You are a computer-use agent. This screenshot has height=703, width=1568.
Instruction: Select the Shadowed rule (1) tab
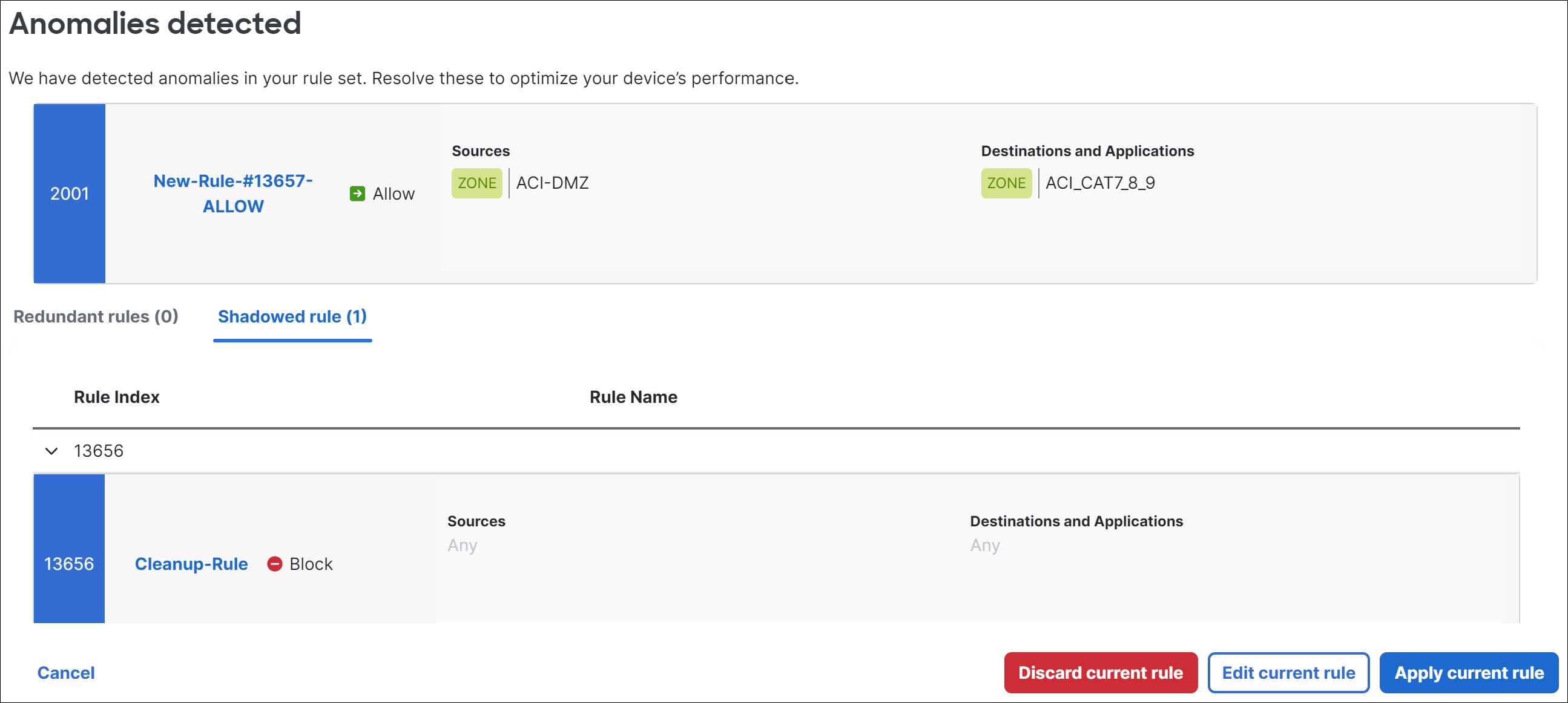292,316
